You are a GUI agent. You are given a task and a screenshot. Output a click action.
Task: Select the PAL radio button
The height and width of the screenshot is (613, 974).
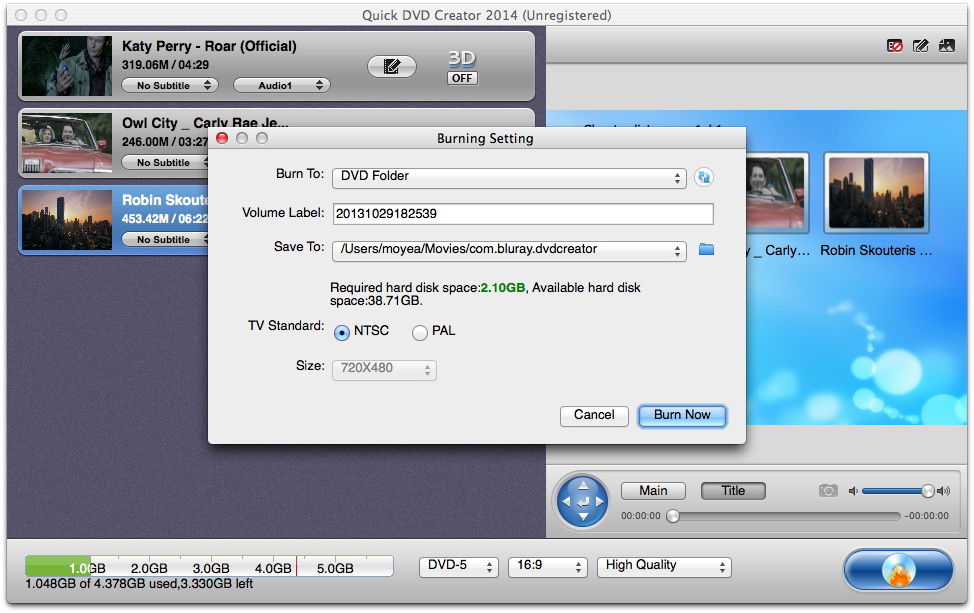point(420,332)
